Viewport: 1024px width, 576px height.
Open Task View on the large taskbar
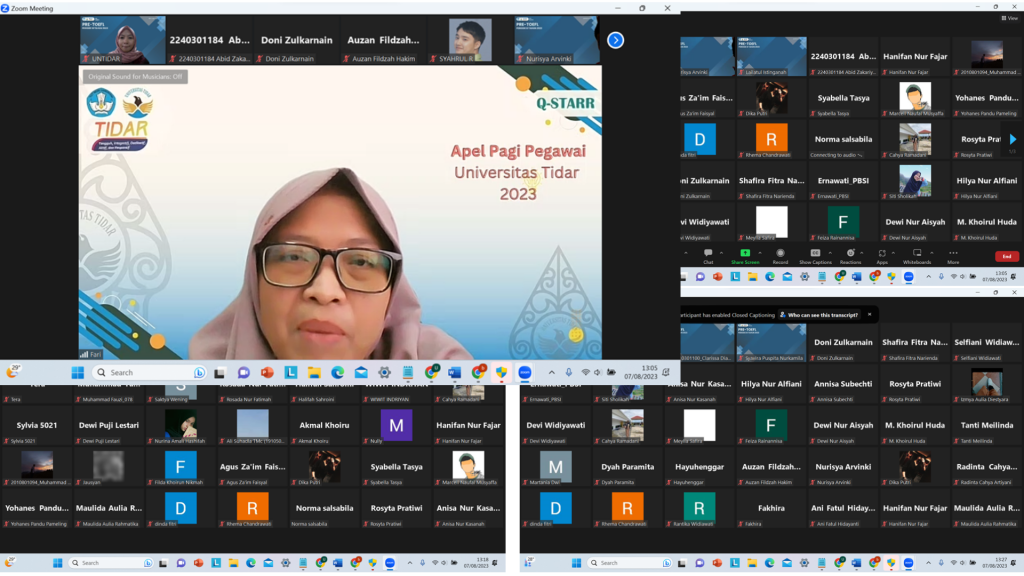[220, 372]
